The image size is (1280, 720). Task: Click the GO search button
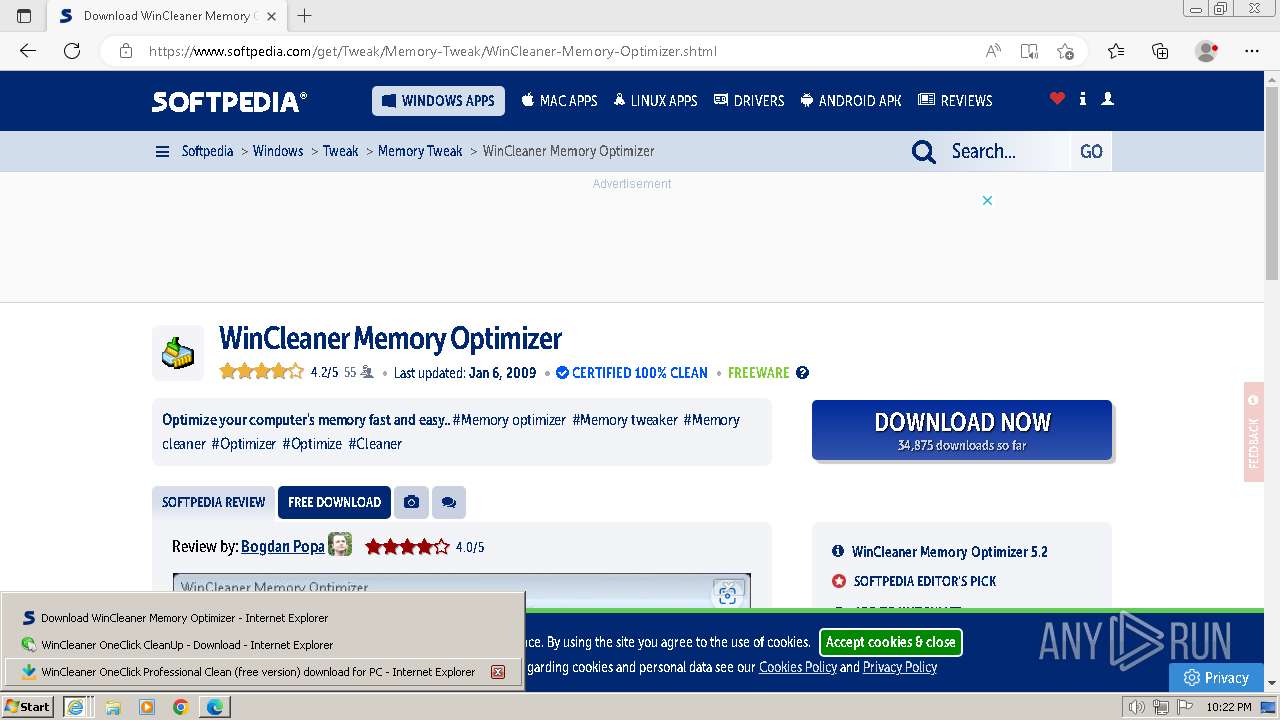[x=1091, y=152]
